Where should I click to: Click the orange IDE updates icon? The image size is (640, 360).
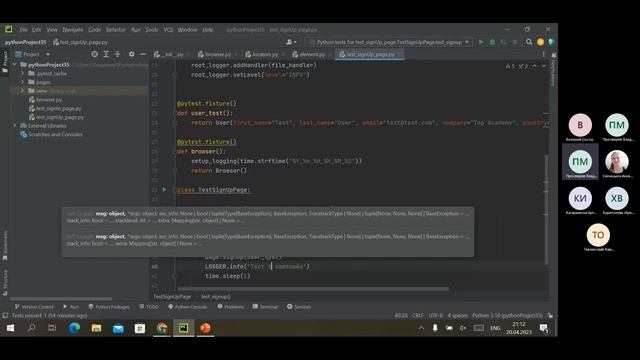coord(540,42)
